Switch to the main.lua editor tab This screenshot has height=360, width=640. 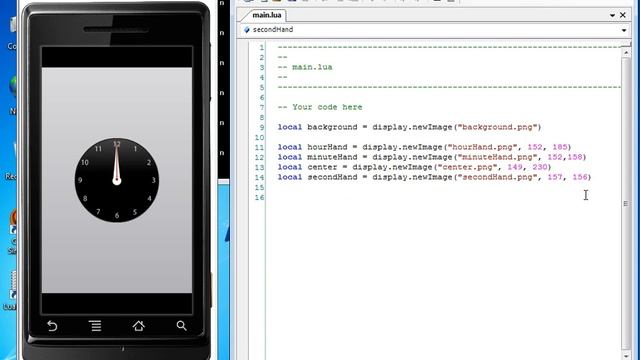[267, 15]
